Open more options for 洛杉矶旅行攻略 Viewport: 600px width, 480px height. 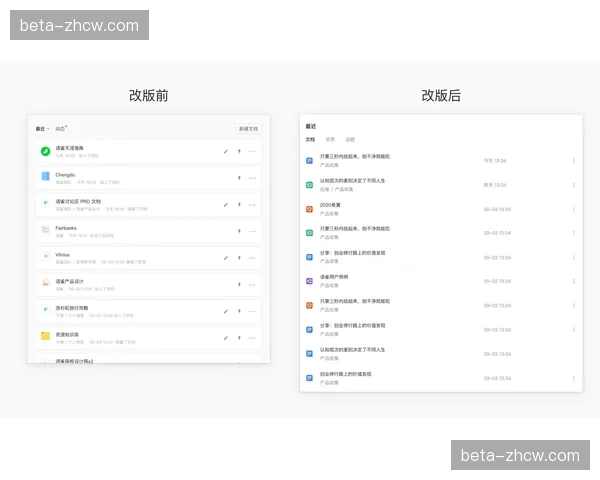pyautogui.click(x=252, y=311)
